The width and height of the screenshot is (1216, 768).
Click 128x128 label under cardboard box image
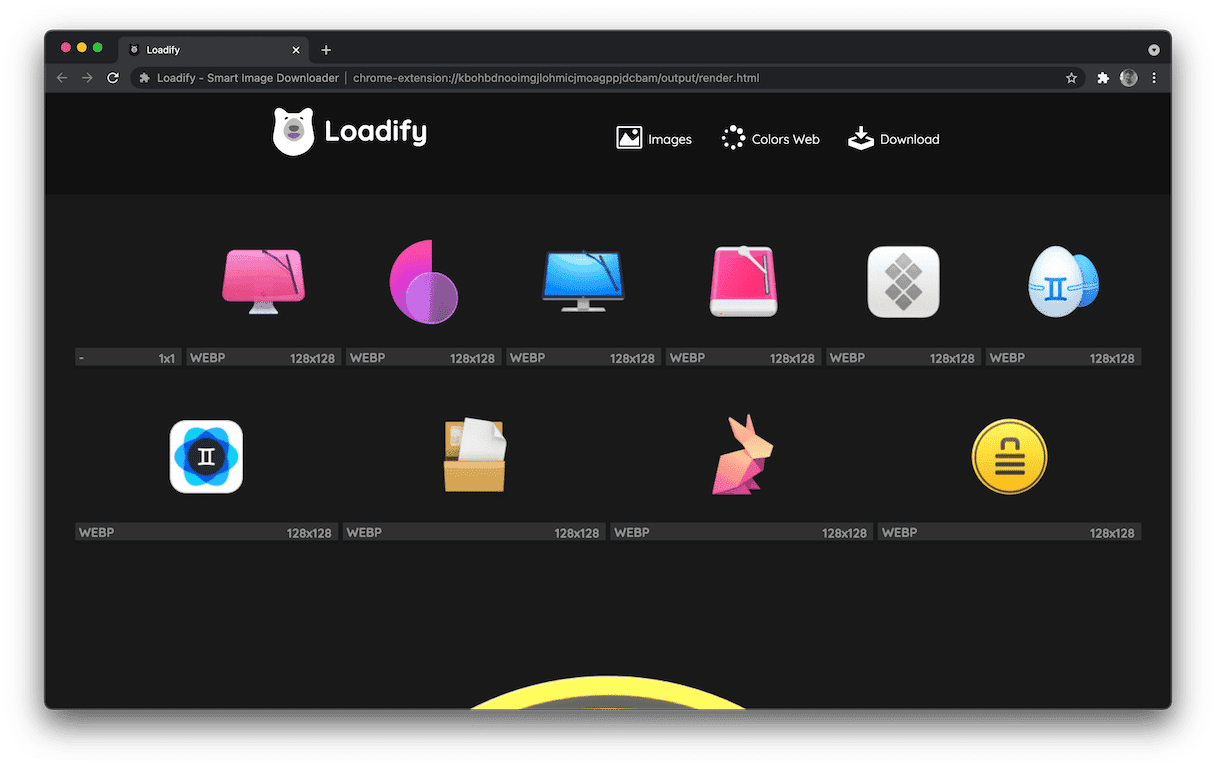click(577, 533)
